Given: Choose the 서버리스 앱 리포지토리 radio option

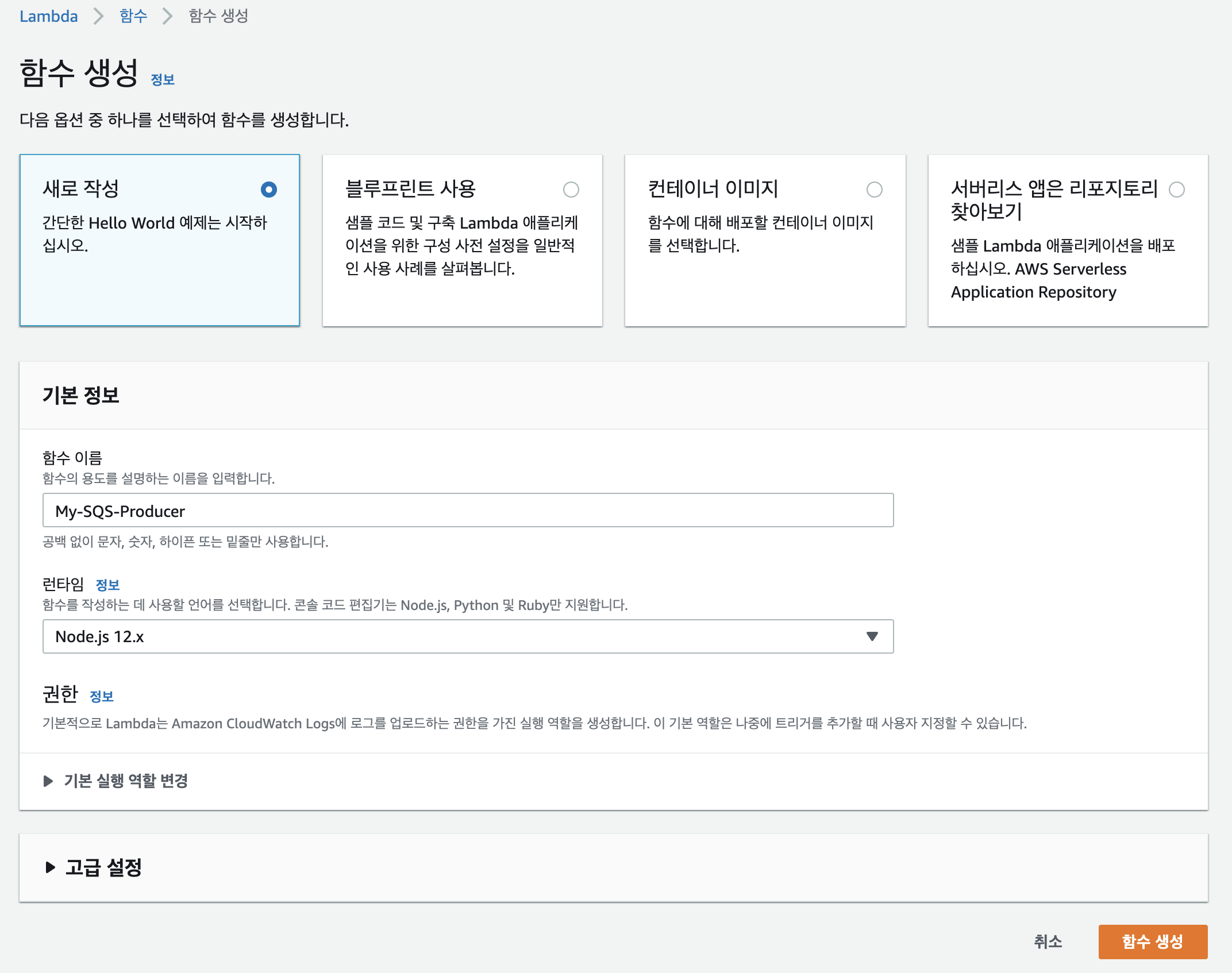Looking at the screenshot, I should point(1176,190).
